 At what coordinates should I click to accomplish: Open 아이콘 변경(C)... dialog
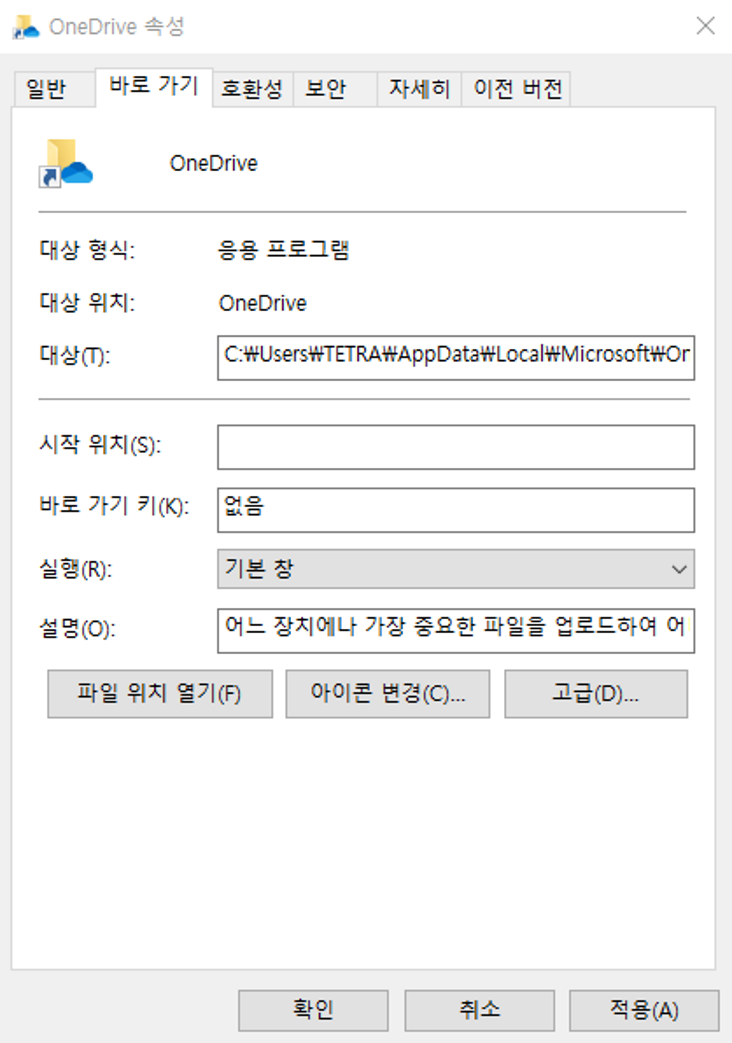pos(388,694)
